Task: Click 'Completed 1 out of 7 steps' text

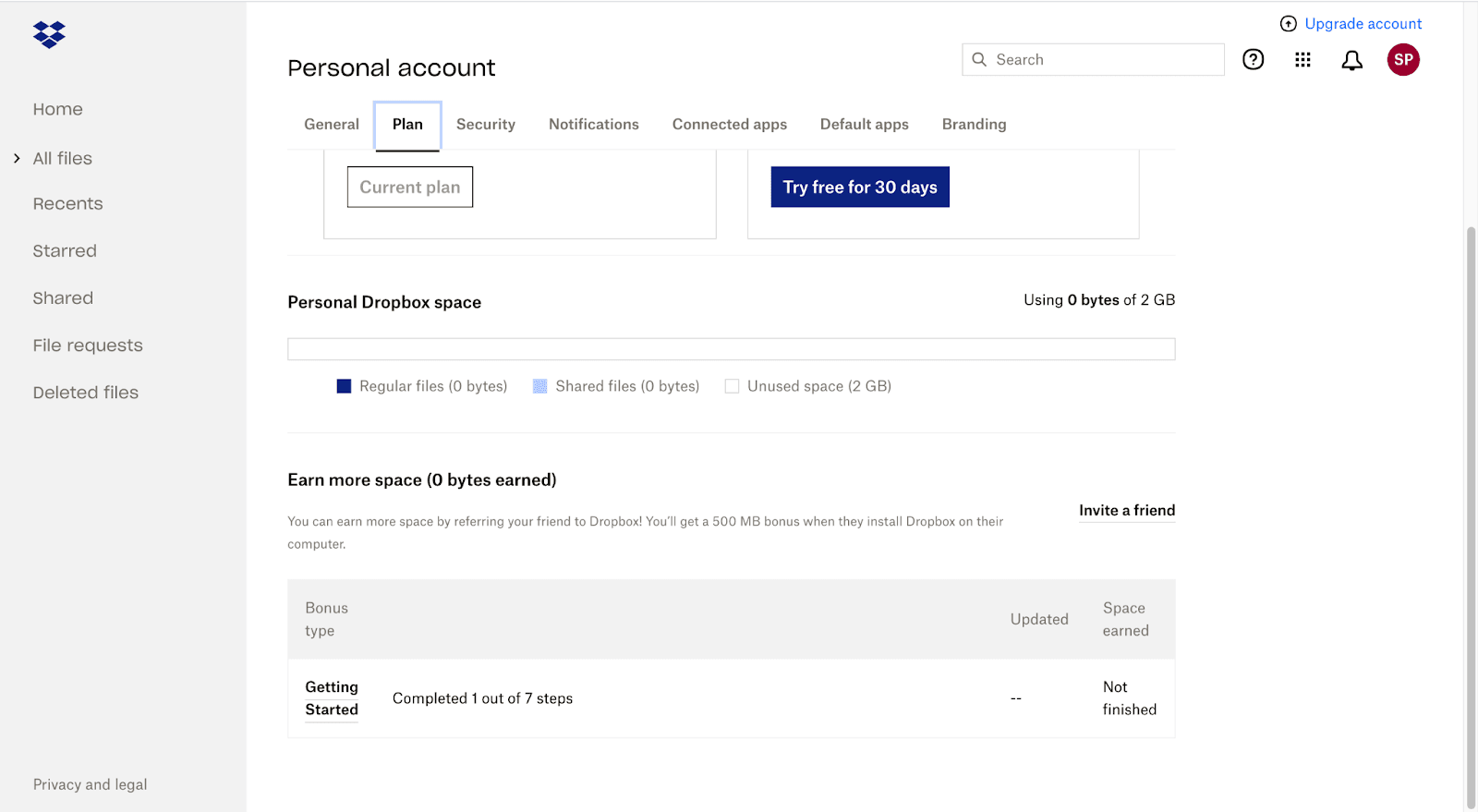Action: 482,698
